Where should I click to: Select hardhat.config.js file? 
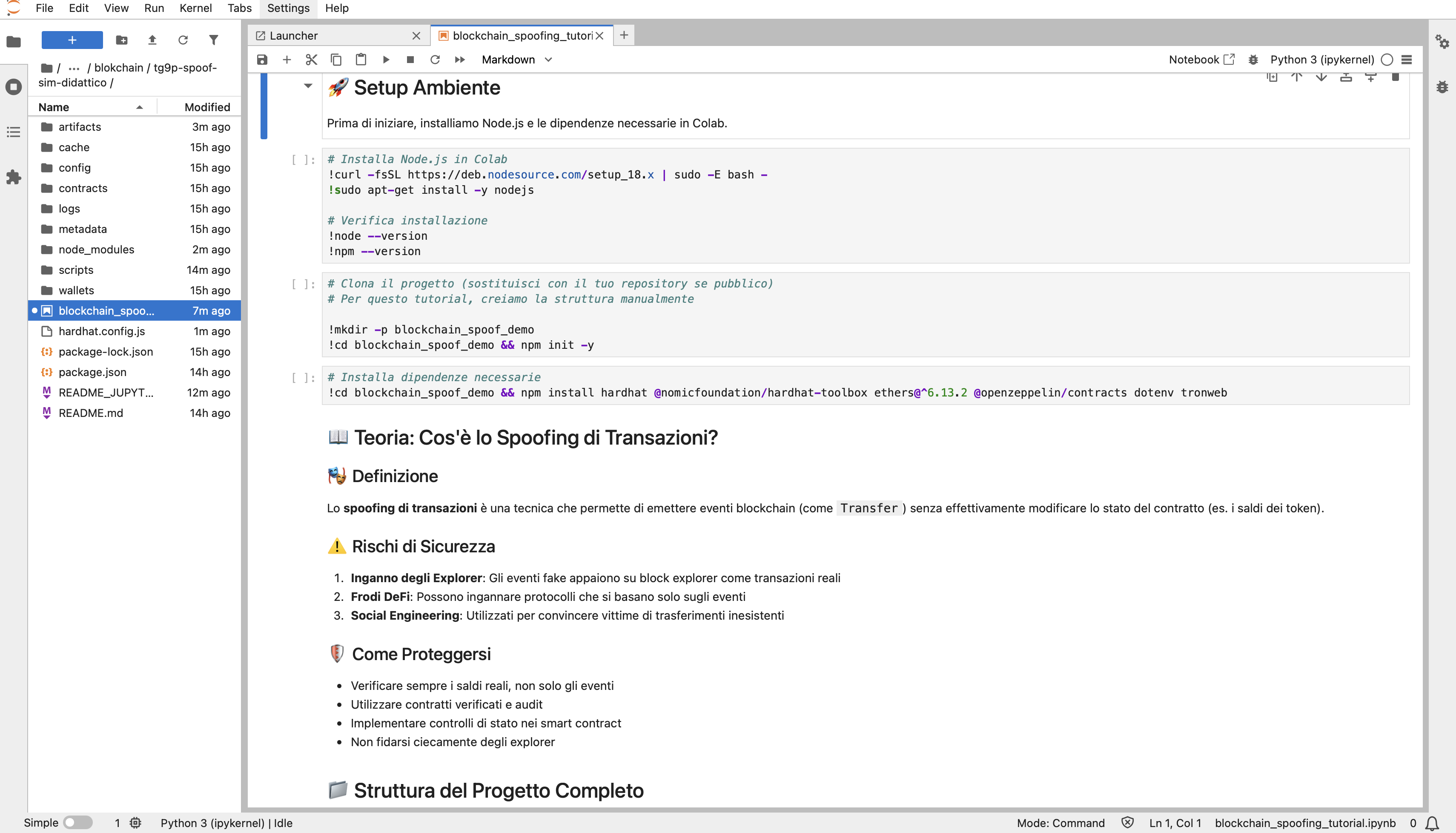(x=135, y=330)
